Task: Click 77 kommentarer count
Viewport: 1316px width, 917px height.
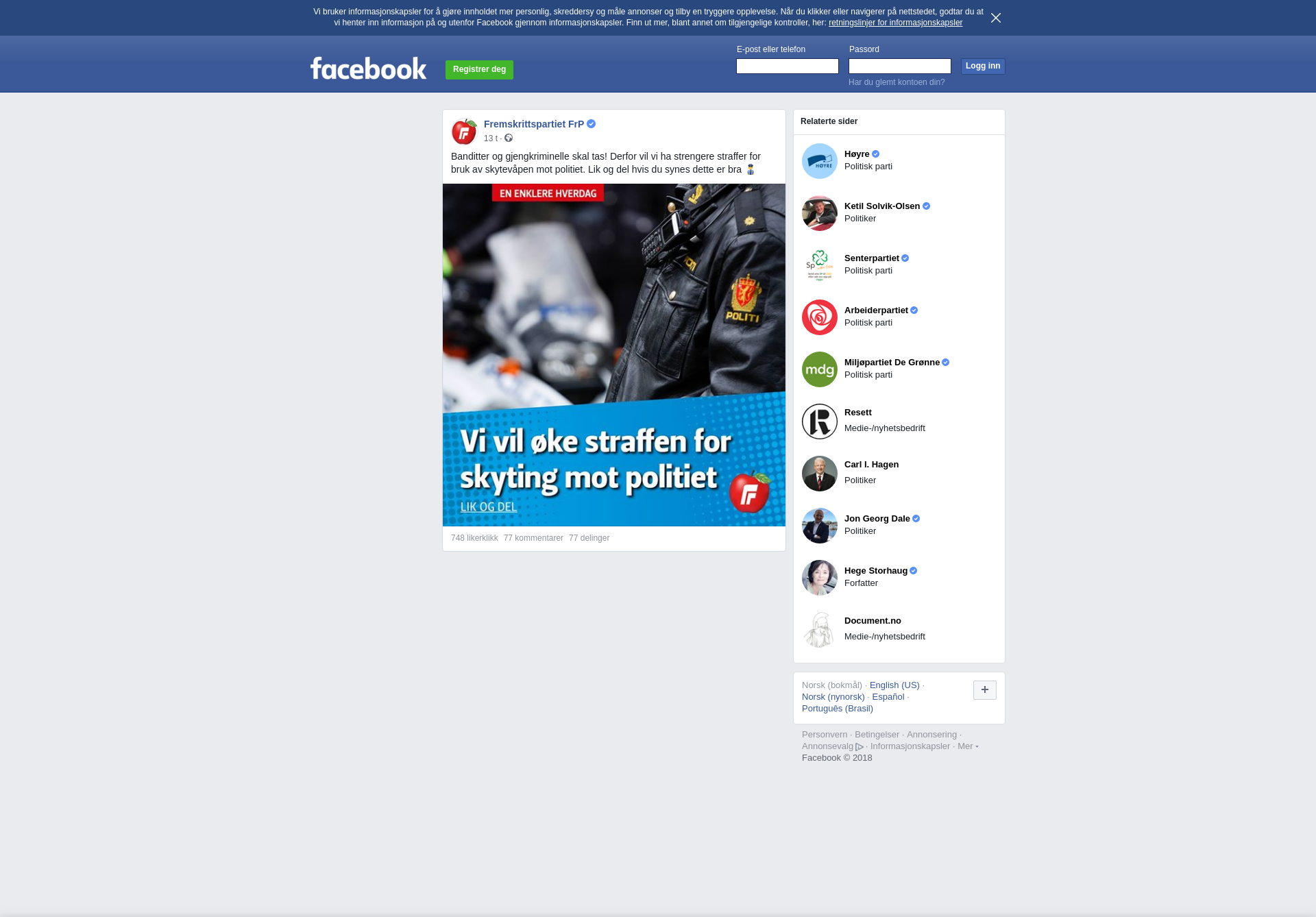Action: click(533, 538)
